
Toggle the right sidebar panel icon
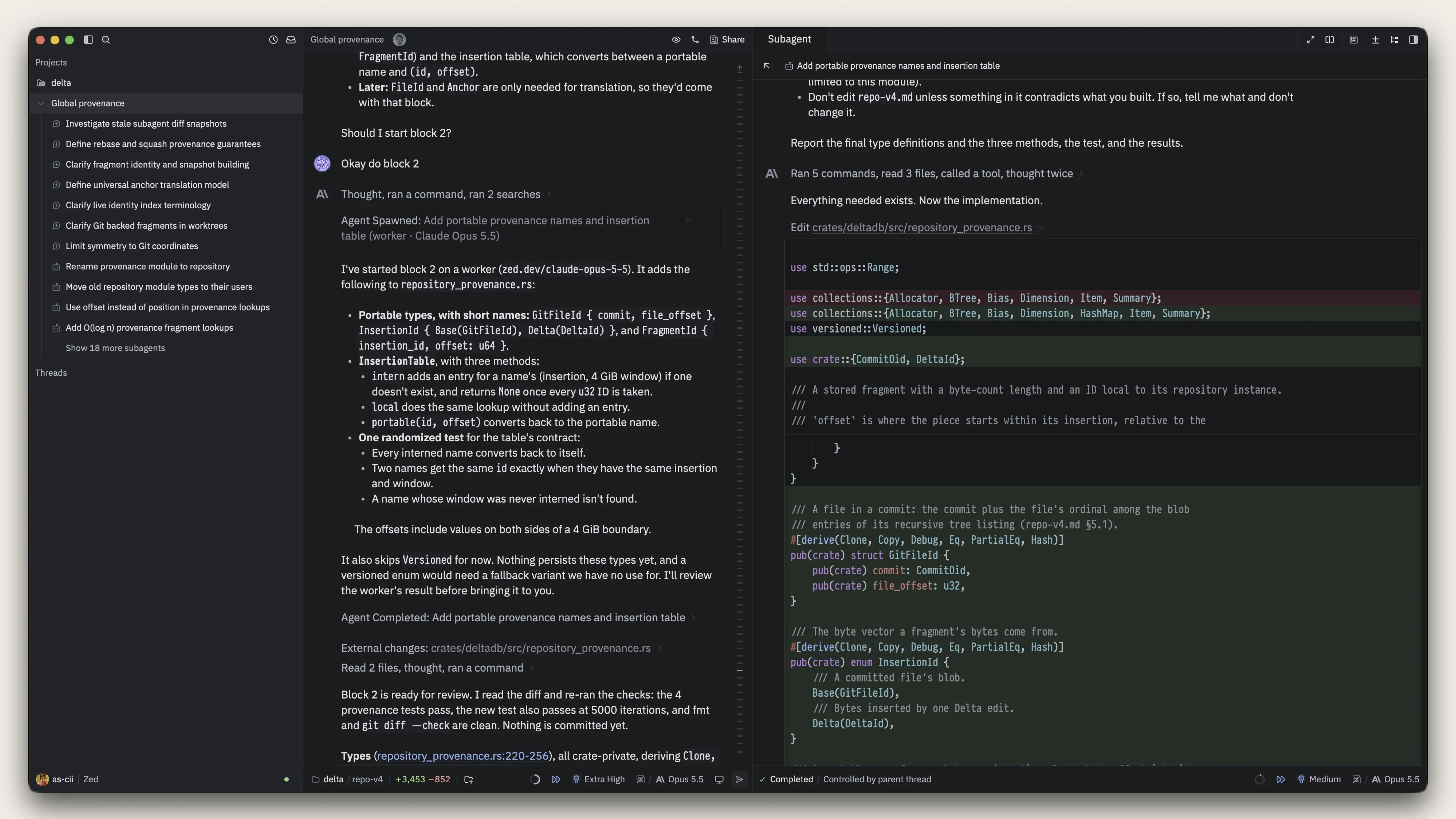pyautogui.click(x=1414, y=40)
